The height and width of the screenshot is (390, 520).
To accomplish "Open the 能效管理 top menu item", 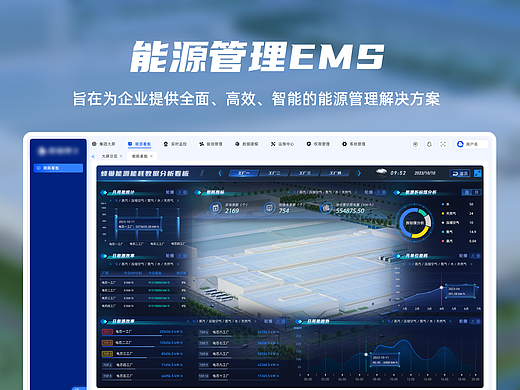I will pos(211,144).
